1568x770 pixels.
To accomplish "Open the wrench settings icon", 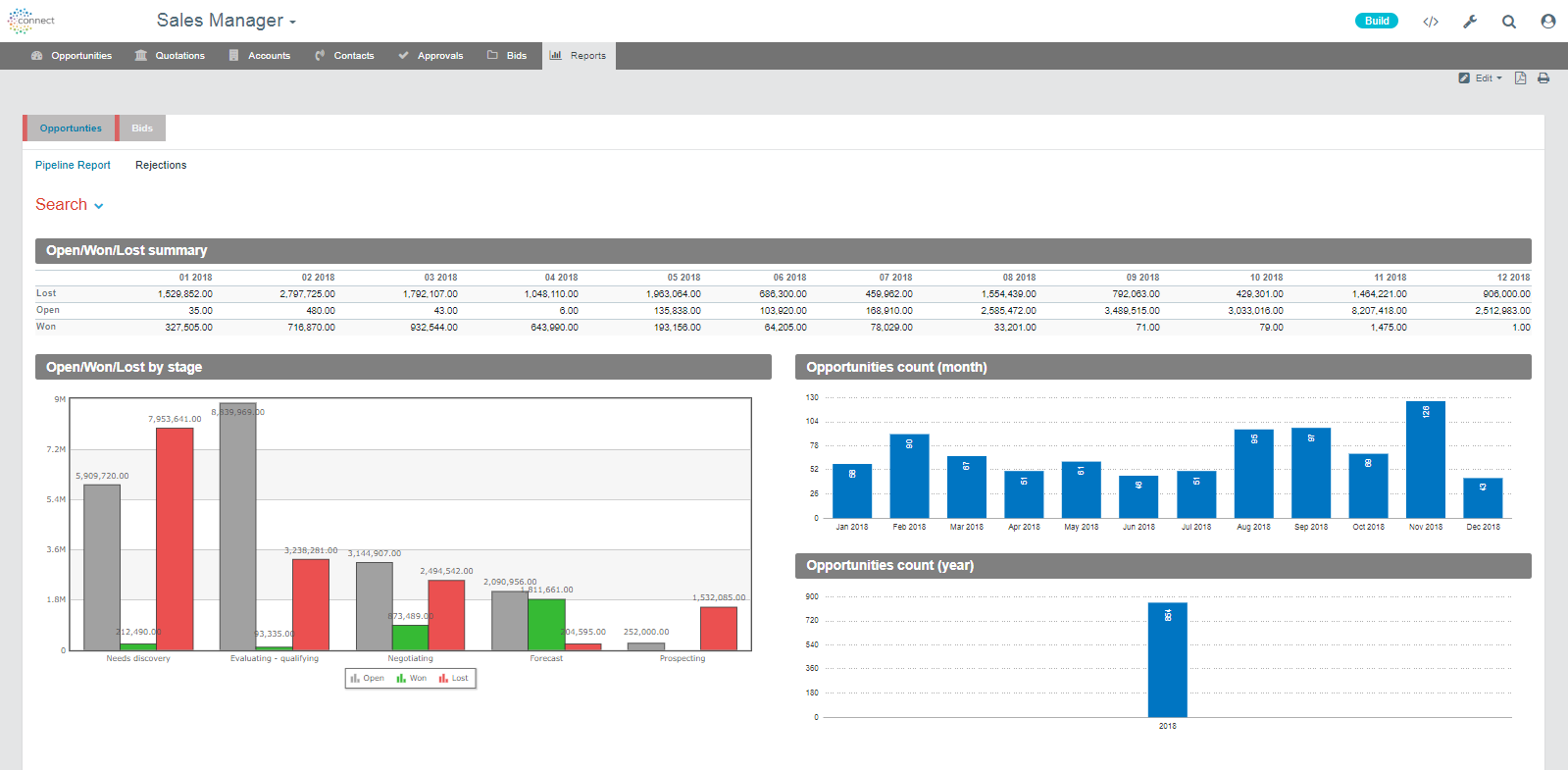I will pos(1470,22).
